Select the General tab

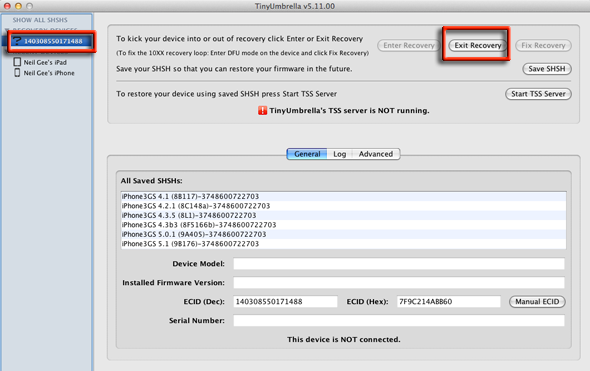(307, 154)
